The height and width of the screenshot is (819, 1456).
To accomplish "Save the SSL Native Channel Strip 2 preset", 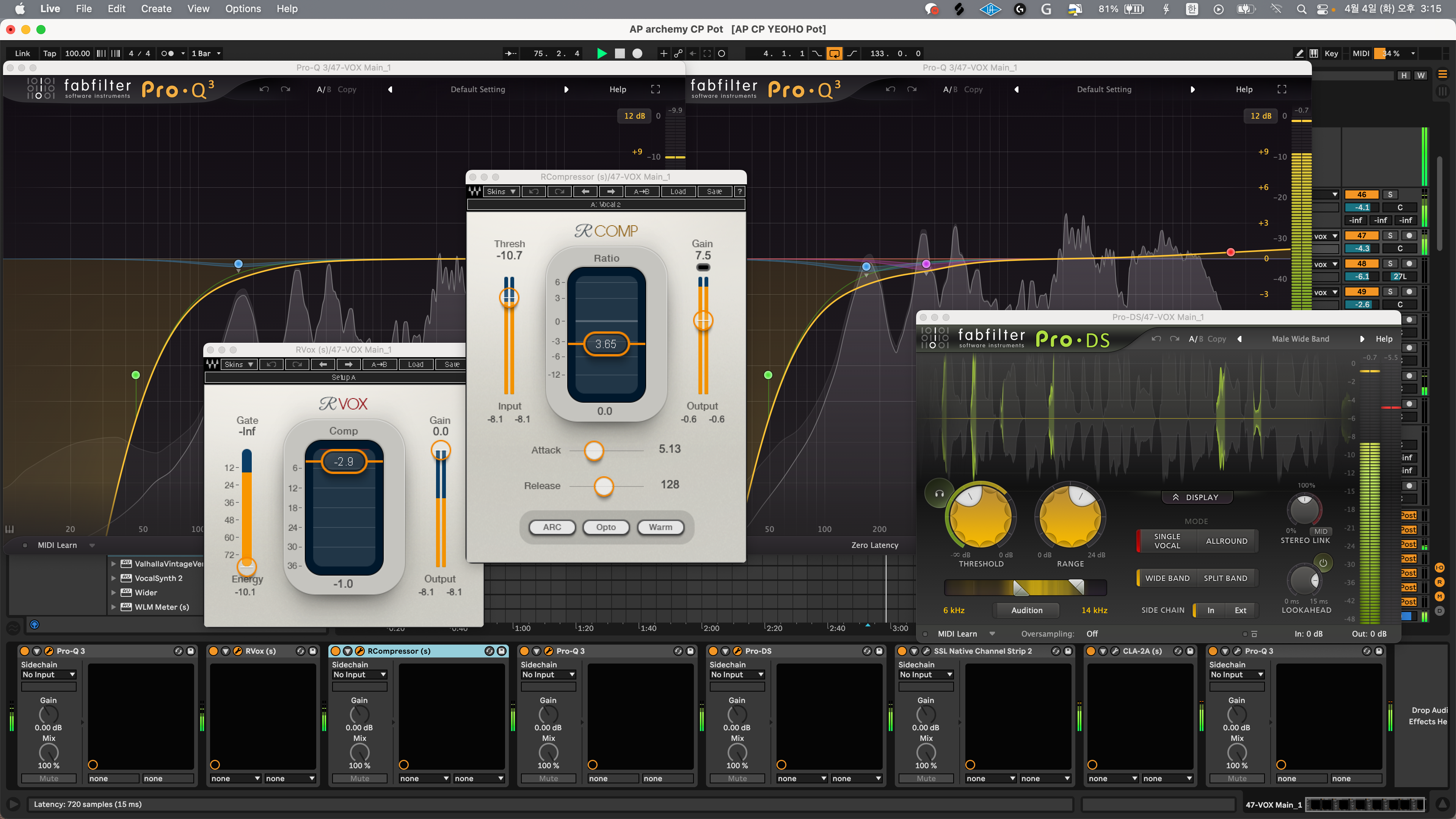I will tap(1068, 651).
